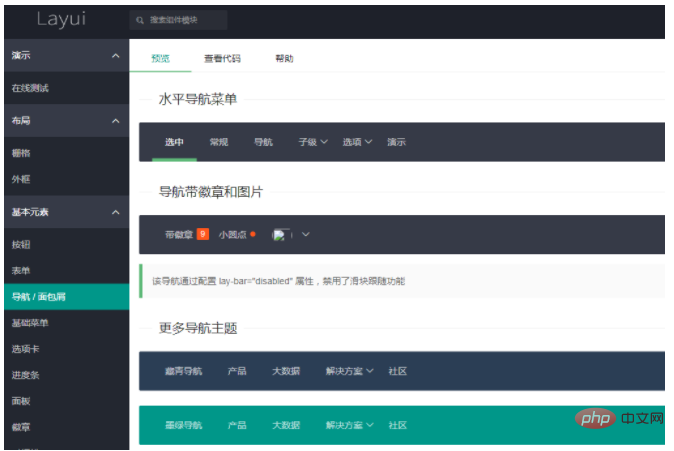This screenshot has width=674, height=451.
Task: Click the 小圆点 nav item
Action: (233, 235)
